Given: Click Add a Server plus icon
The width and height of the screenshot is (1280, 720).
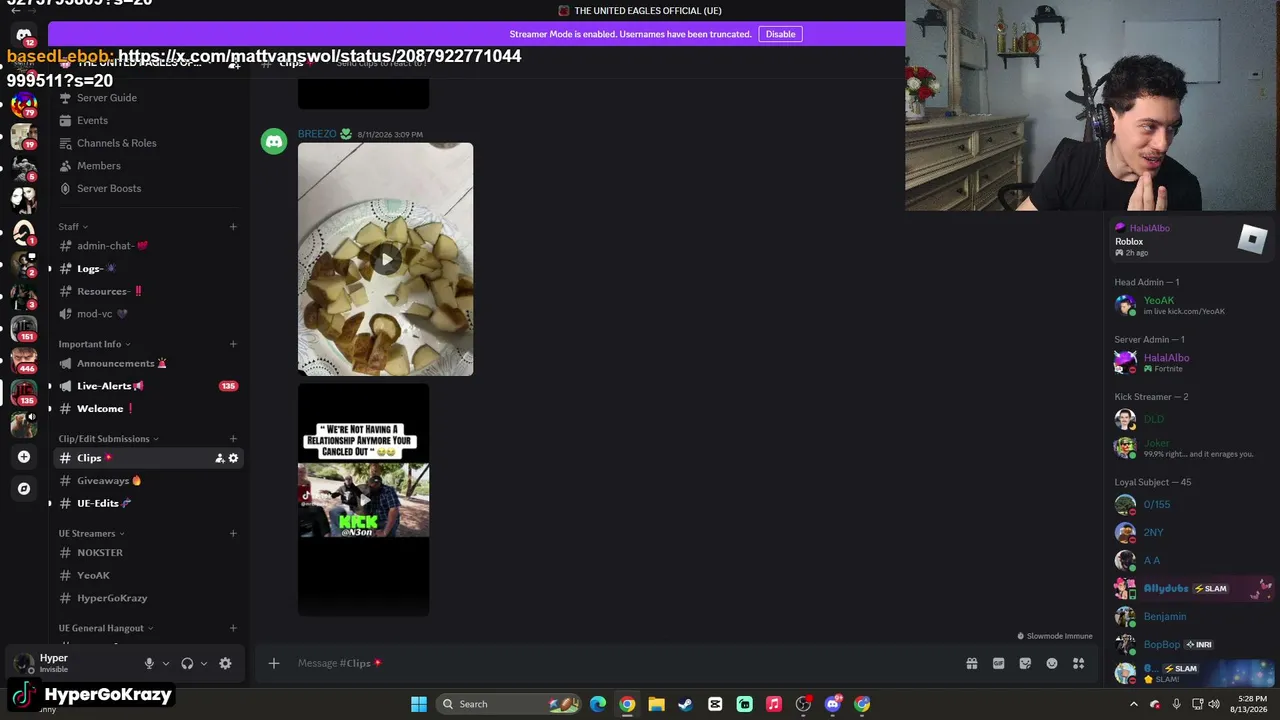Looking at the screenshot, I should pos(24,457).
